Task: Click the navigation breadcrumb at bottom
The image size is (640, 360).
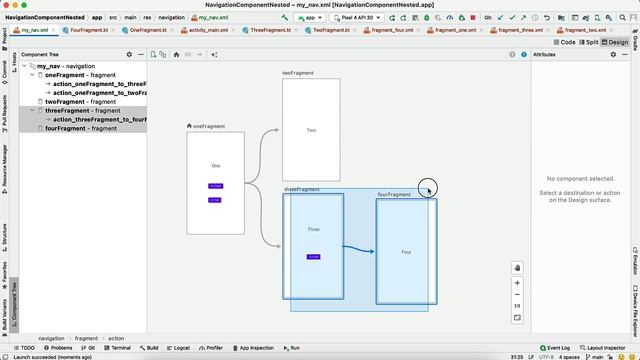Action: [x=51, y=338]
